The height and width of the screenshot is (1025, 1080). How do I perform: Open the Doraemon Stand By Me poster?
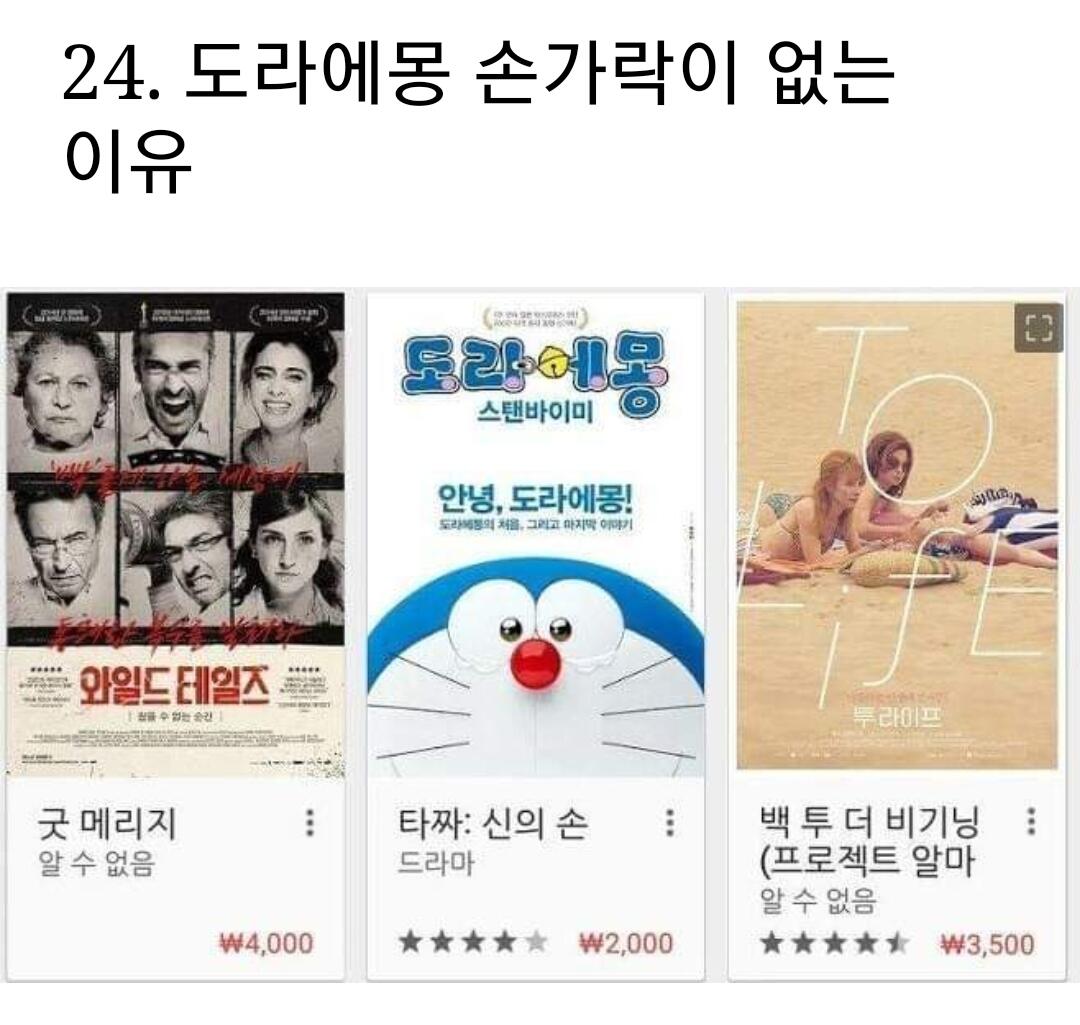536,535
